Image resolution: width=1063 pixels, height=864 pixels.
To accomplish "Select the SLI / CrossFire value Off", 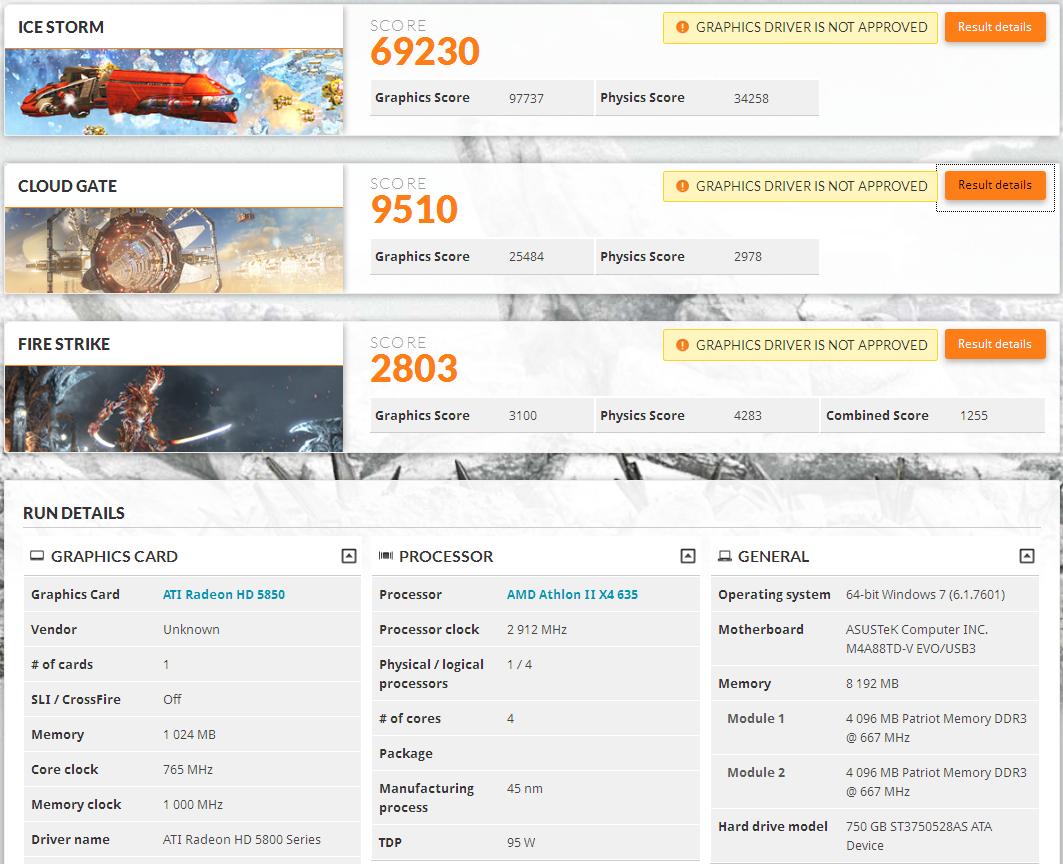I will click(x=172, y=699).
